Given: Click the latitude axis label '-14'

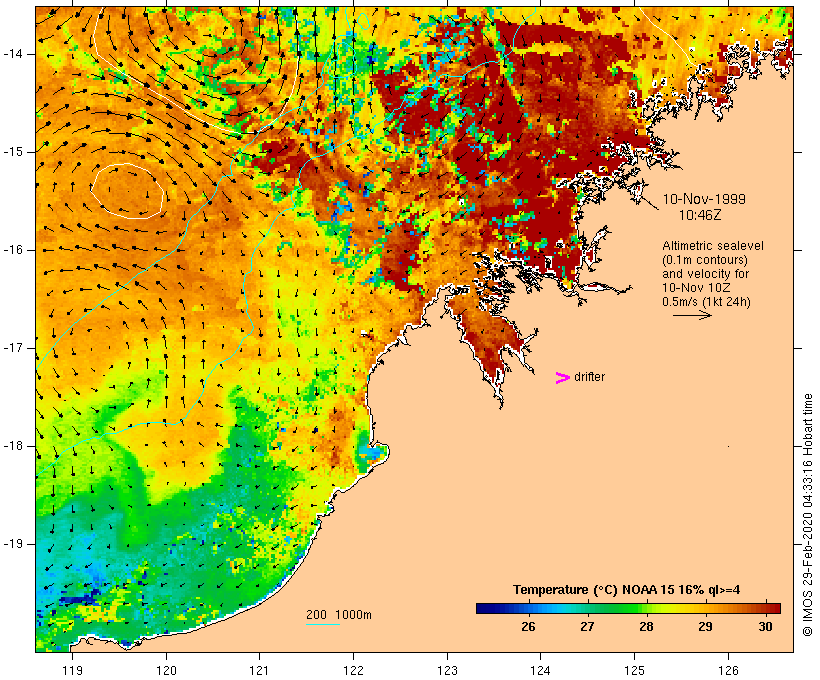Looking at the screenshot, I should pos(13,54).
